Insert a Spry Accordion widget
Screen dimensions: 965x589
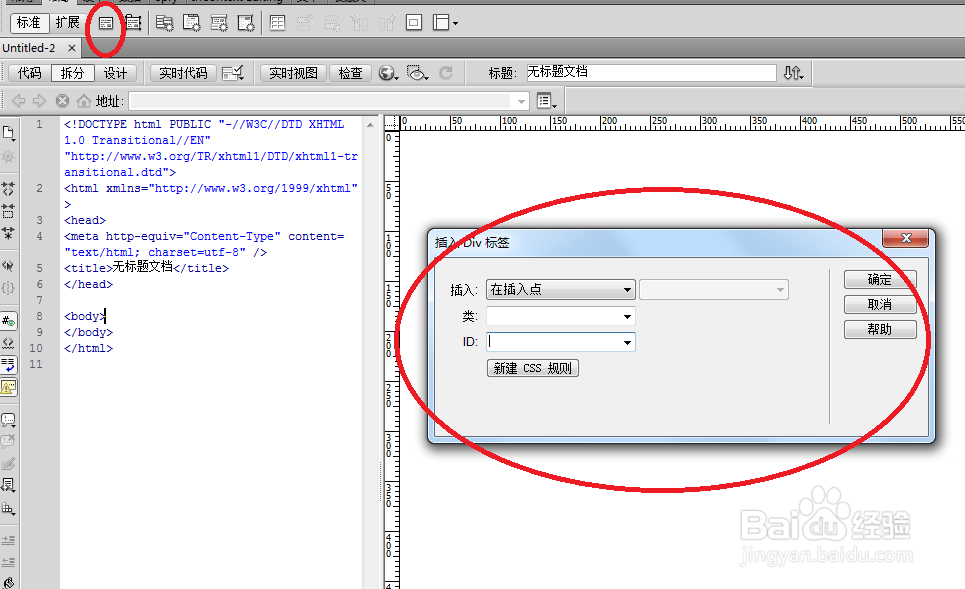(218, 23)
